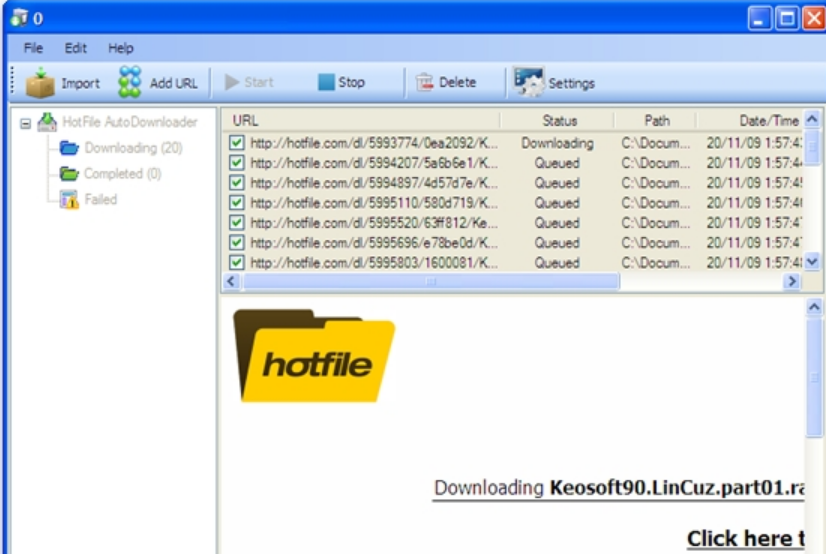Click Queued status of the 5995803 row
The height and width of the screenshot is (554, 826).
557,263
